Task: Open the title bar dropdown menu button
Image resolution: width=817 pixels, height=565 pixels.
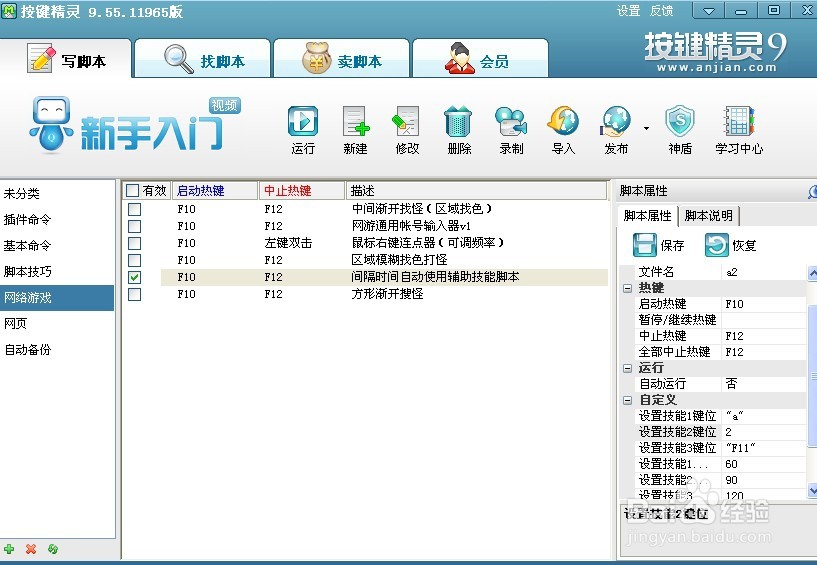Action: click(x=708, y=11)
